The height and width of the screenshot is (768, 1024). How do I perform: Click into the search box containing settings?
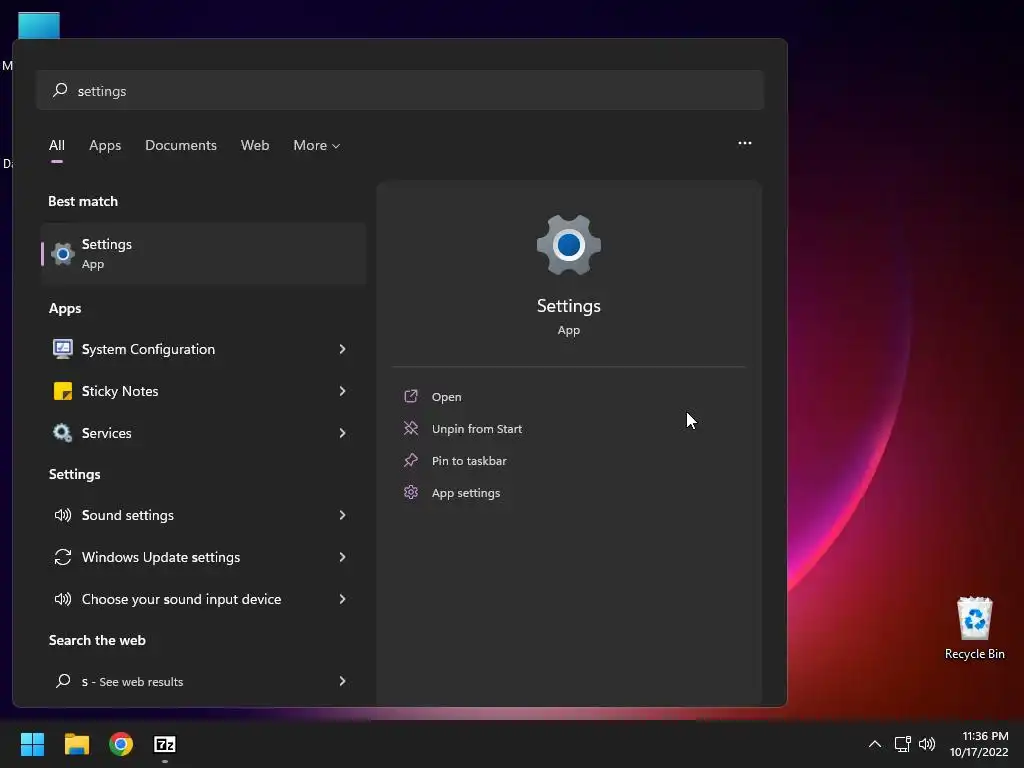point(400,90)
